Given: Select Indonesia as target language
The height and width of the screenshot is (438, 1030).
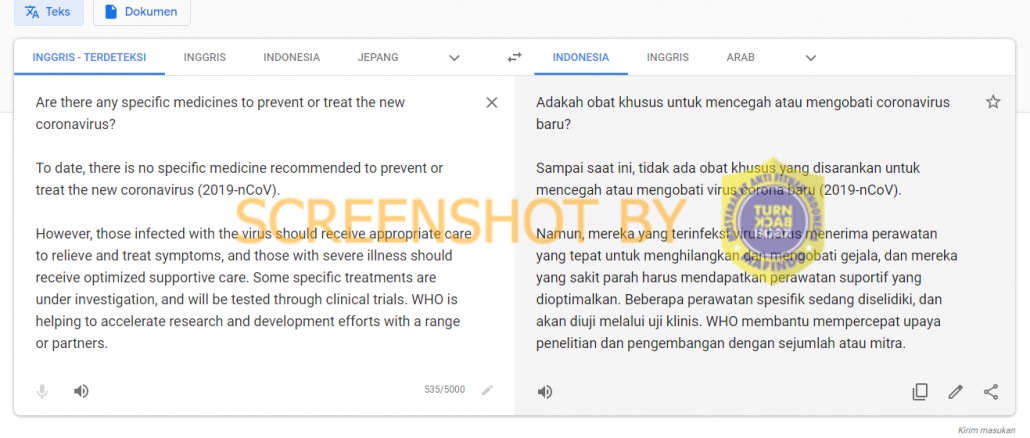Looking at the screenshot, I should click(581, 57).
